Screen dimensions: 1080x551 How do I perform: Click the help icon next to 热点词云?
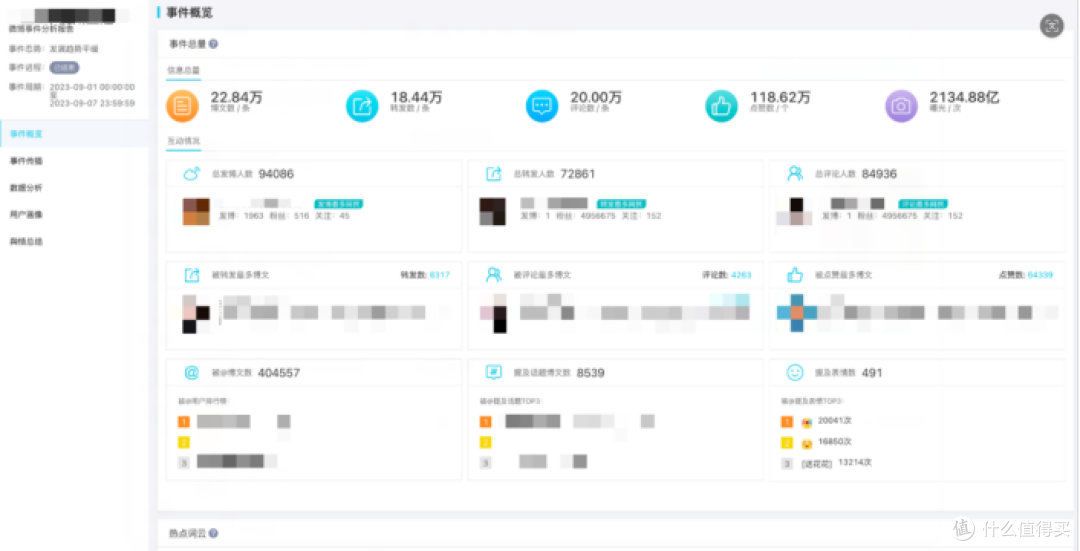coord(214,533)
